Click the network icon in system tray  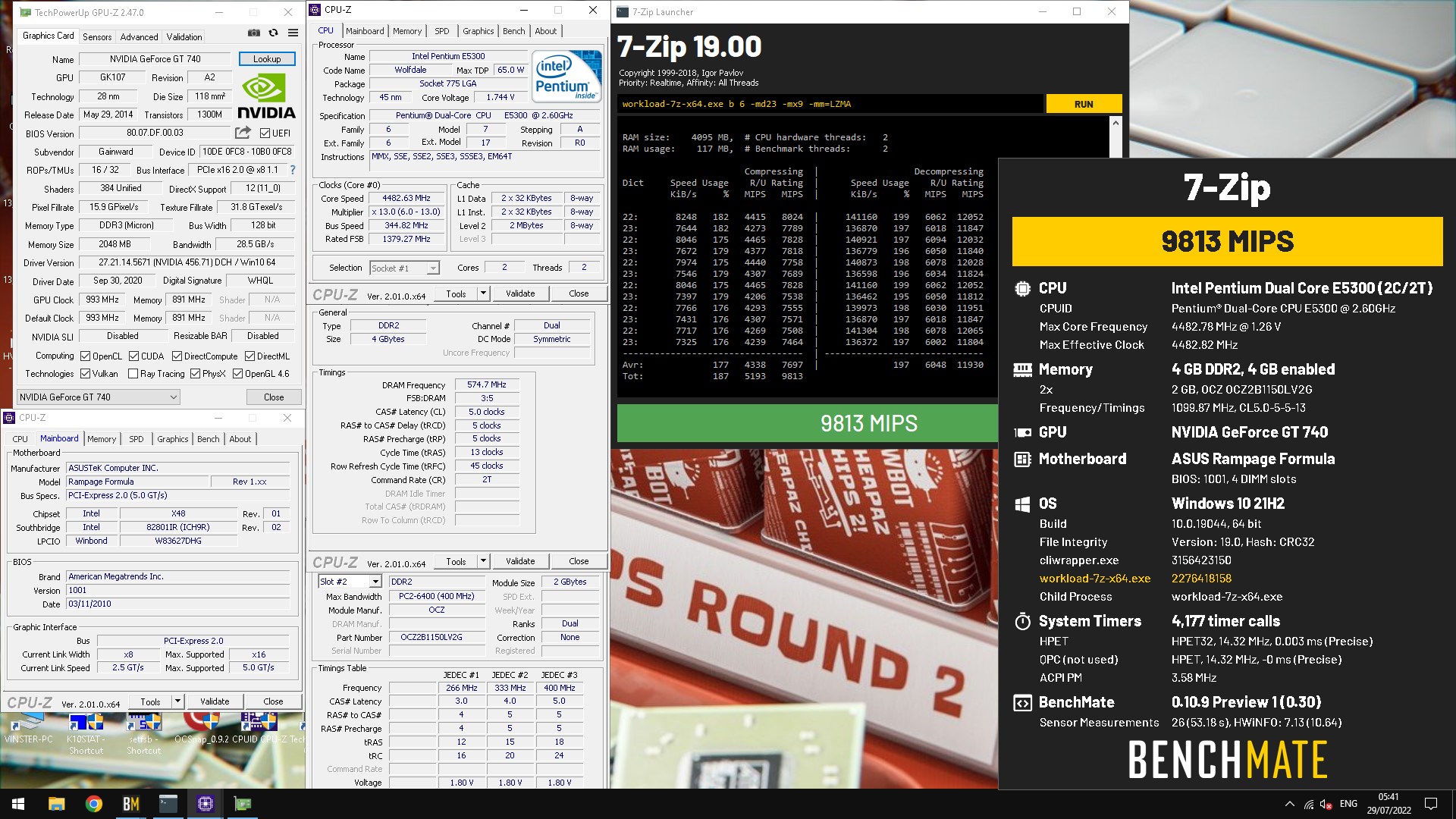click(x=1309, y=804)
